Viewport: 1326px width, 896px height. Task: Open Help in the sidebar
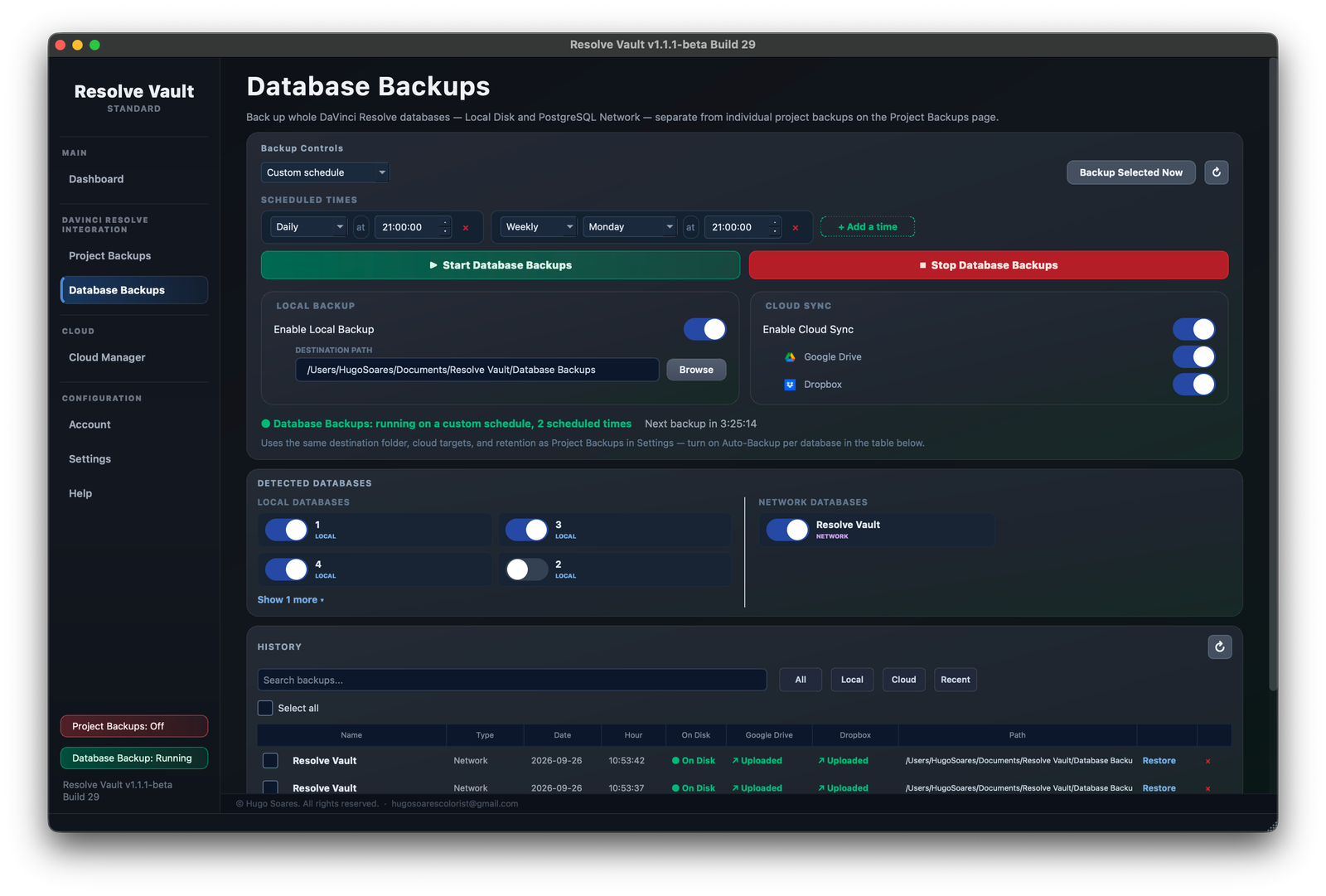[x=134, y=493]
